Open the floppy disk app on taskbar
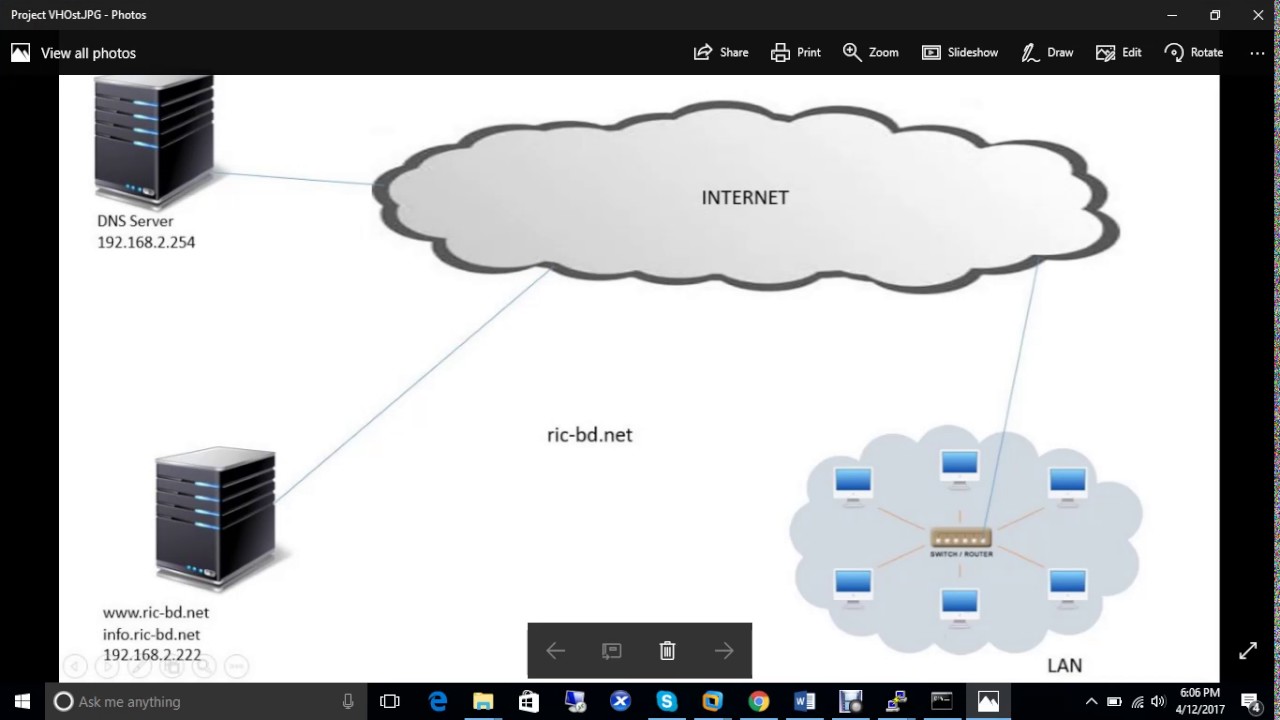 click(x=850, y=701)
